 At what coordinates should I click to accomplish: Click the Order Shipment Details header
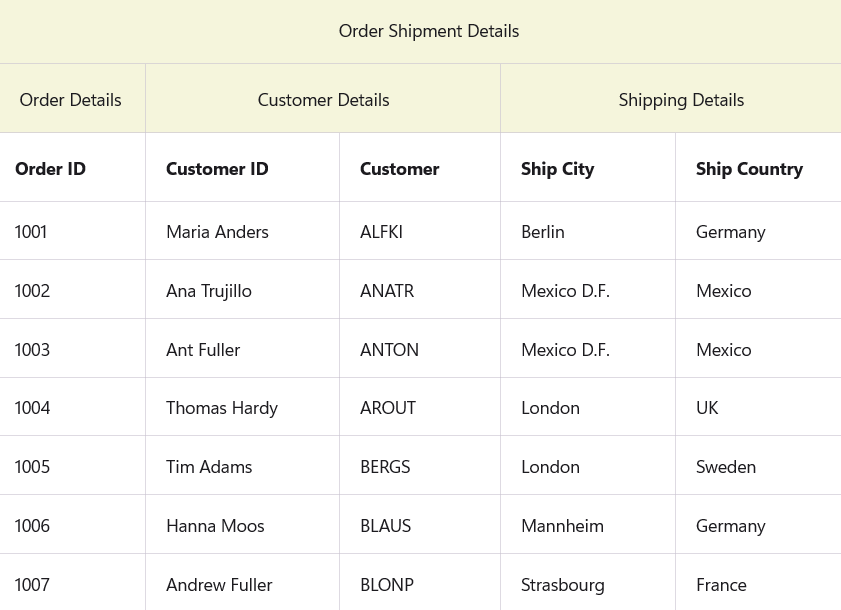428,31
